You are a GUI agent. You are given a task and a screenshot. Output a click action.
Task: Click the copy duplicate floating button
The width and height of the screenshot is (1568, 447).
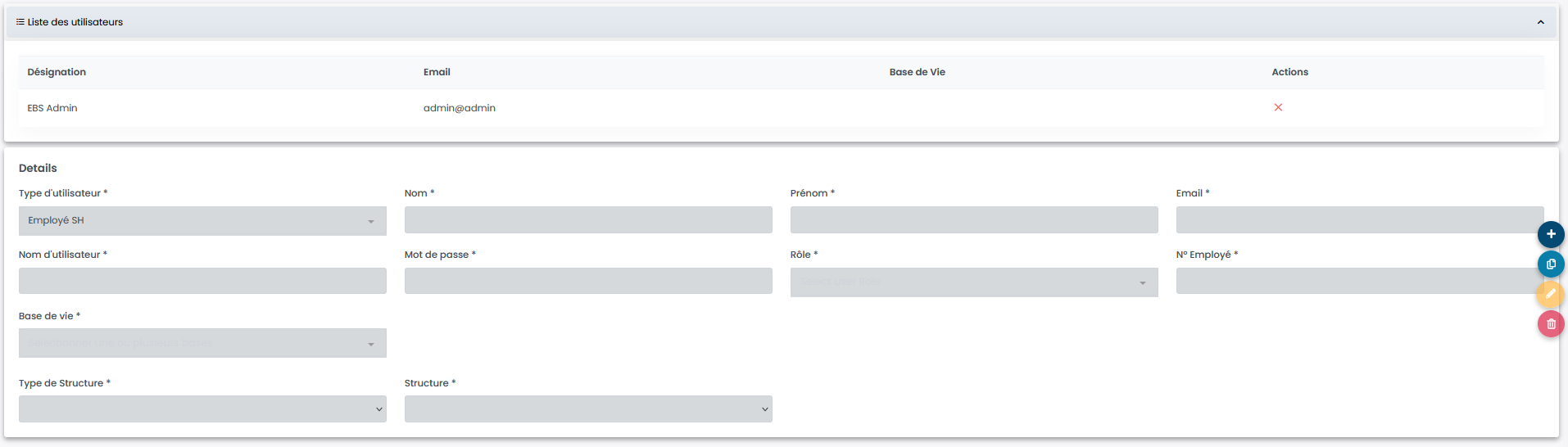[1550, 264]
